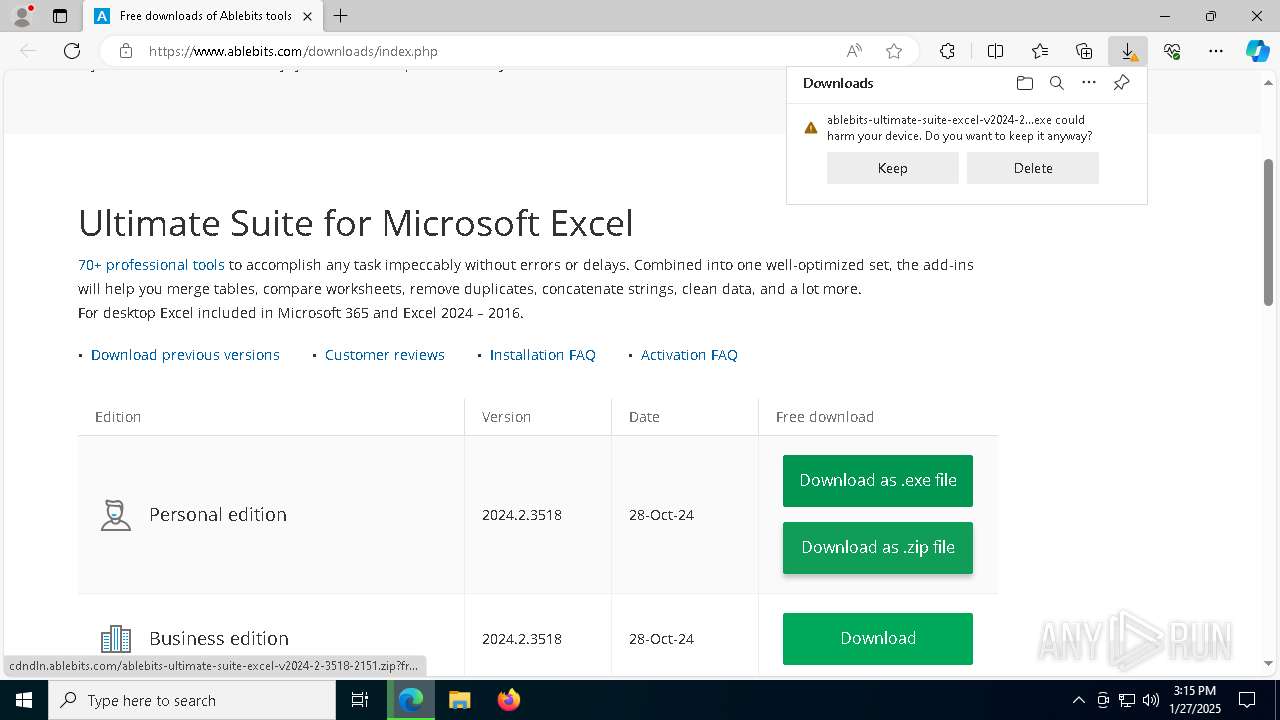Open the Collections panel
Viewport: 1280px width, 720px height.
pyautogui.click(x=1084, y=51)
